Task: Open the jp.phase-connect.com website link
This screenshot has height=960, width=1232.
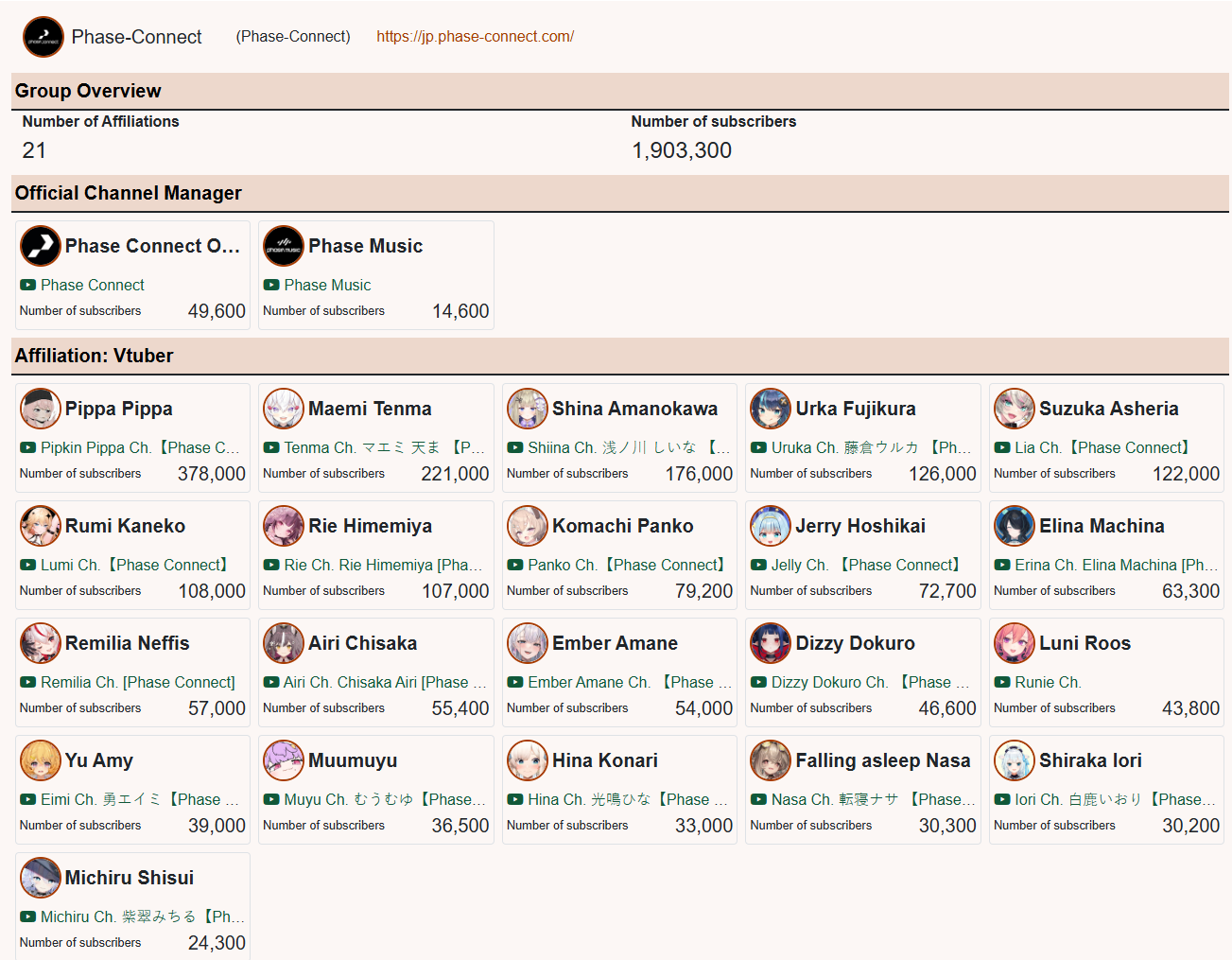Action: coord(475,37)
